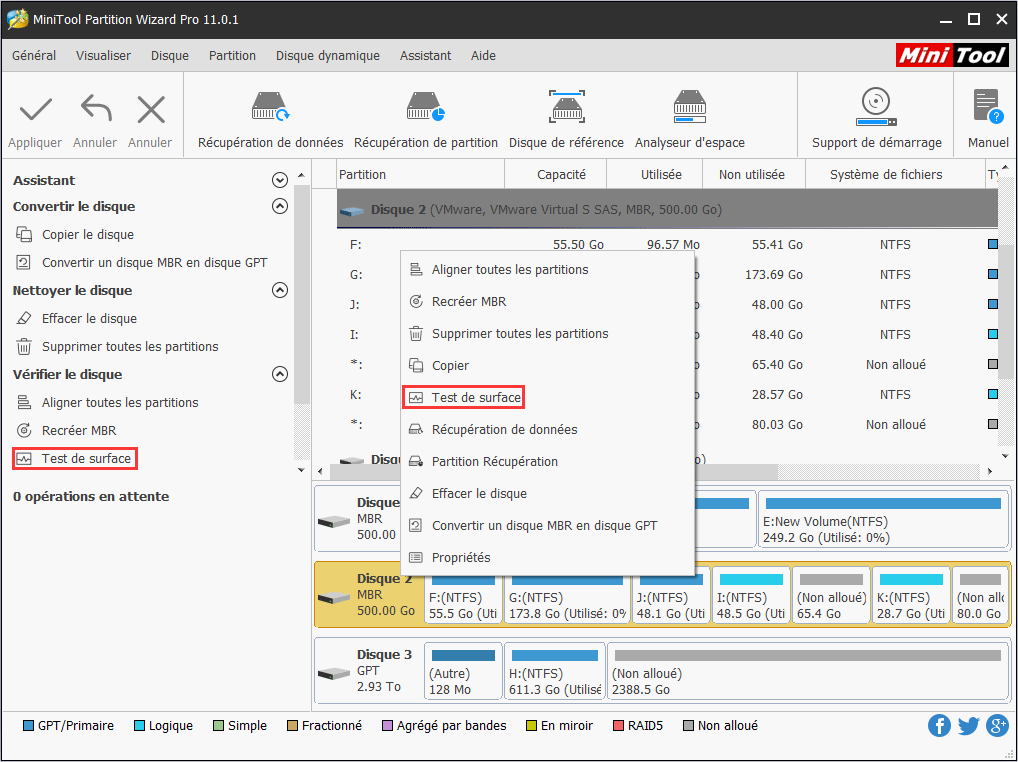Screen dimensions: 1018x762
Task: Sort by the Partition column header
Action: 421,175
